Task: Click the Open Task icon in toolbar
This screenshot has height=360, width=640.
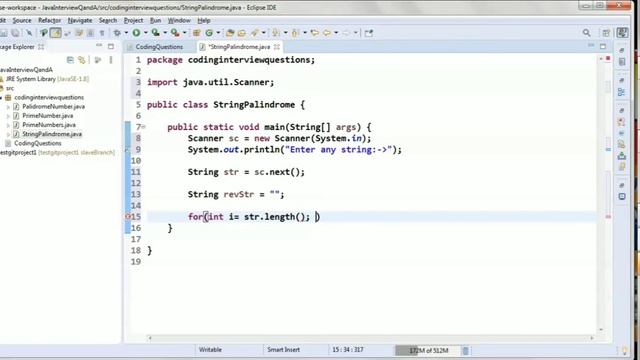Action: pyautogui.click(x=242, y=33)
